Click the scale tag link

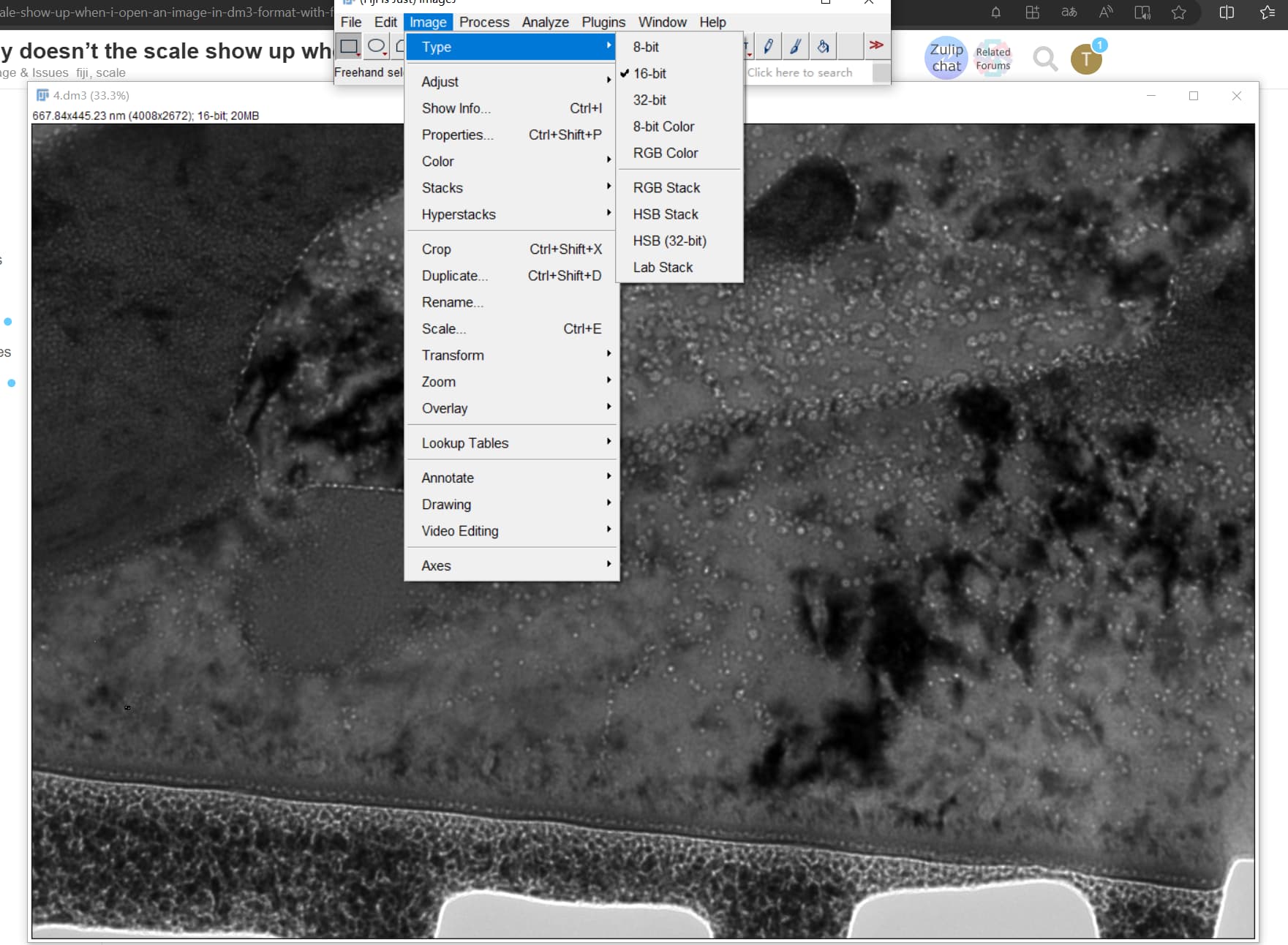(111, 72)
